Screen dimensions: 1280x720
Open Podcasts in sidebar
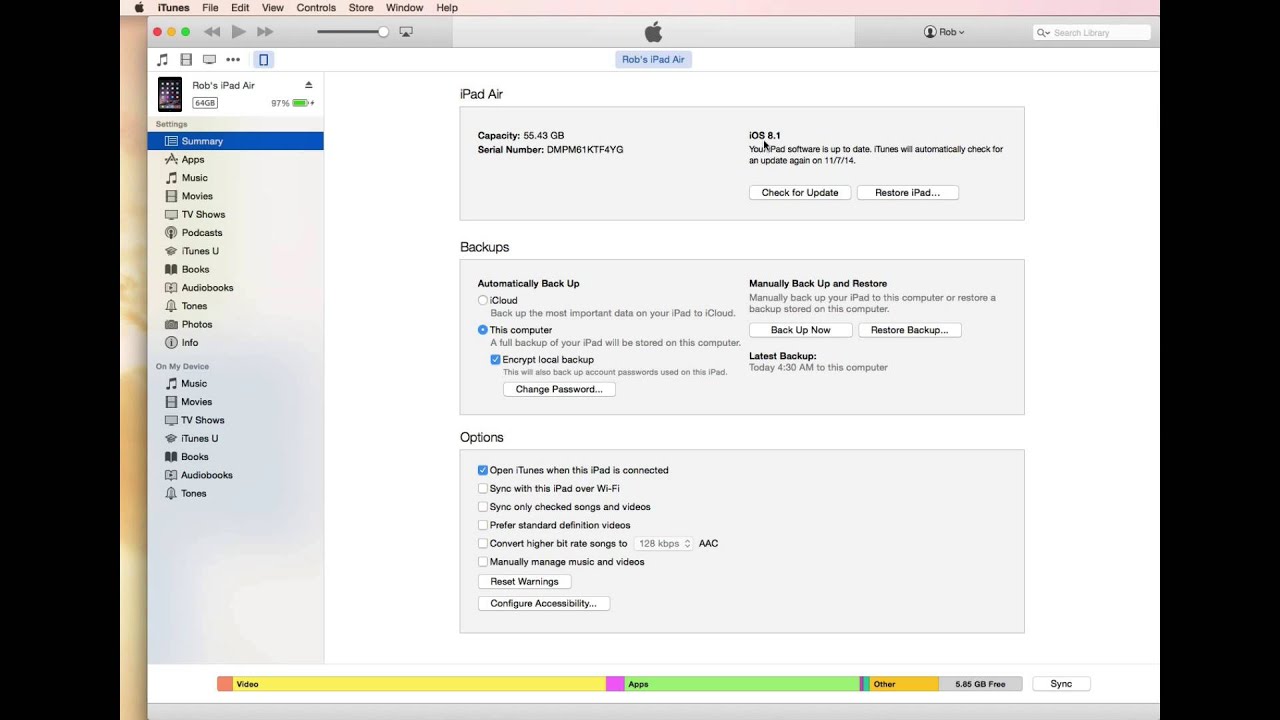202,233
